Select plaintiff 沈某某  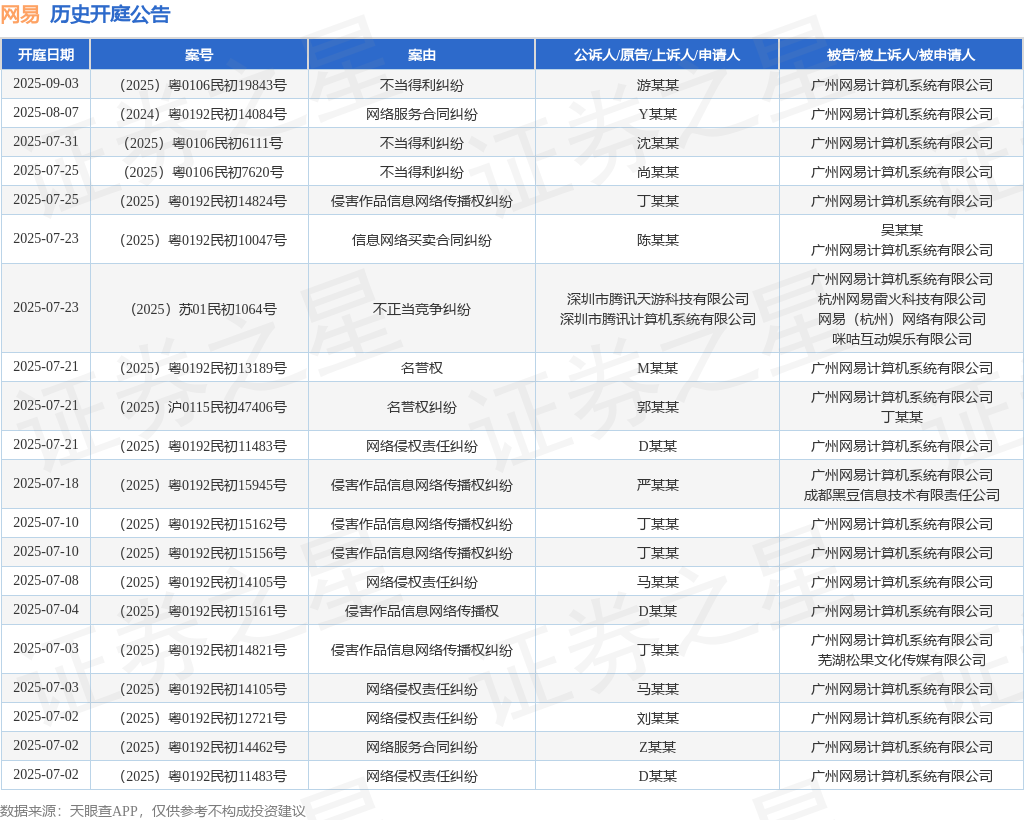[658, 143]
